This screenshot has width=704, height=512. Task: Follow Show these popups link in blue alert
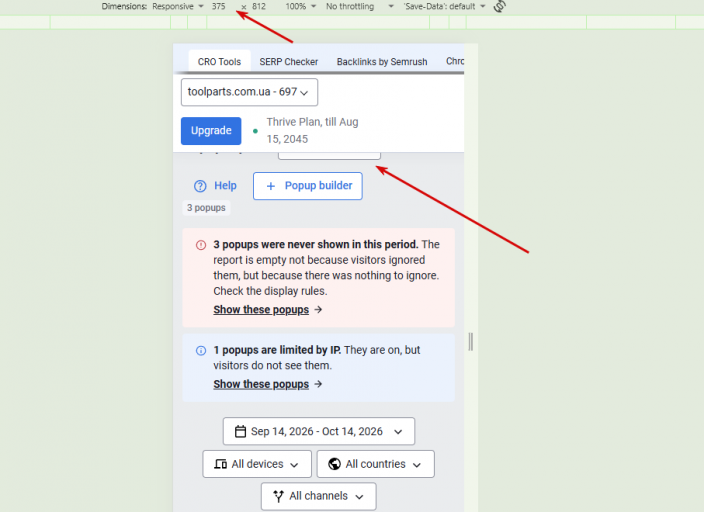[261, 384]
